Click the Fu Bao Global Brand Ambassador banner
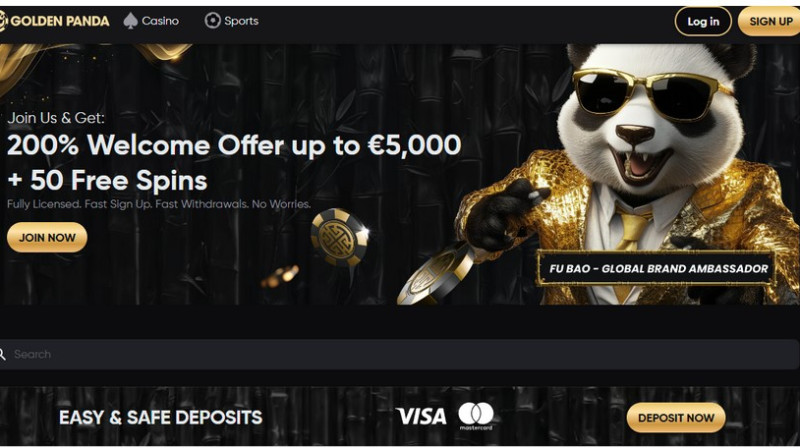 (x=658, y=268)
